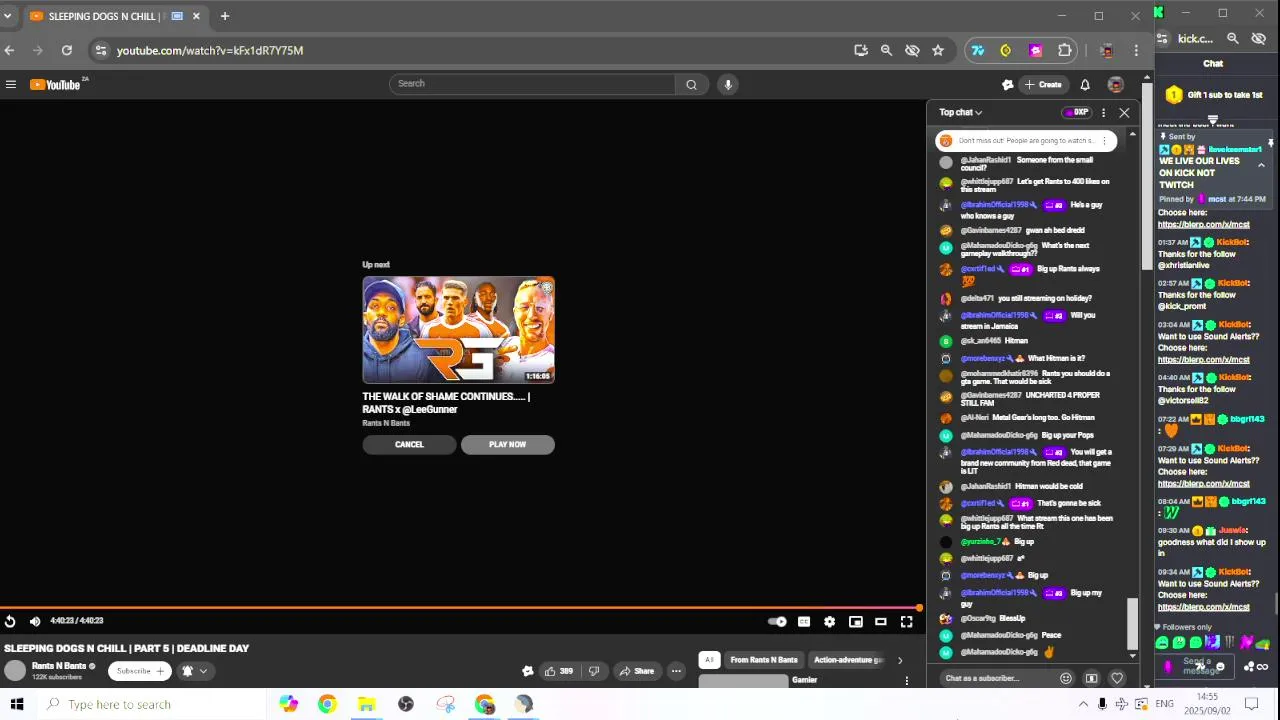Screen dimensions: 1280x720
Task: Select the Chat tab in Kick window
Action: click(1213, 63)
